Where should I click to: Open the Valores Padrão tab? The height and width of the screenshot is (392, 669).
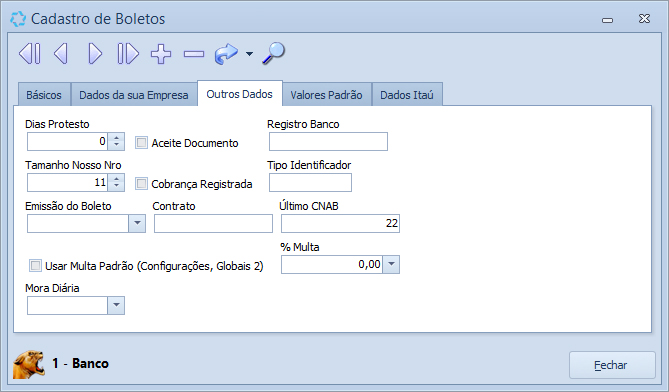326,95
